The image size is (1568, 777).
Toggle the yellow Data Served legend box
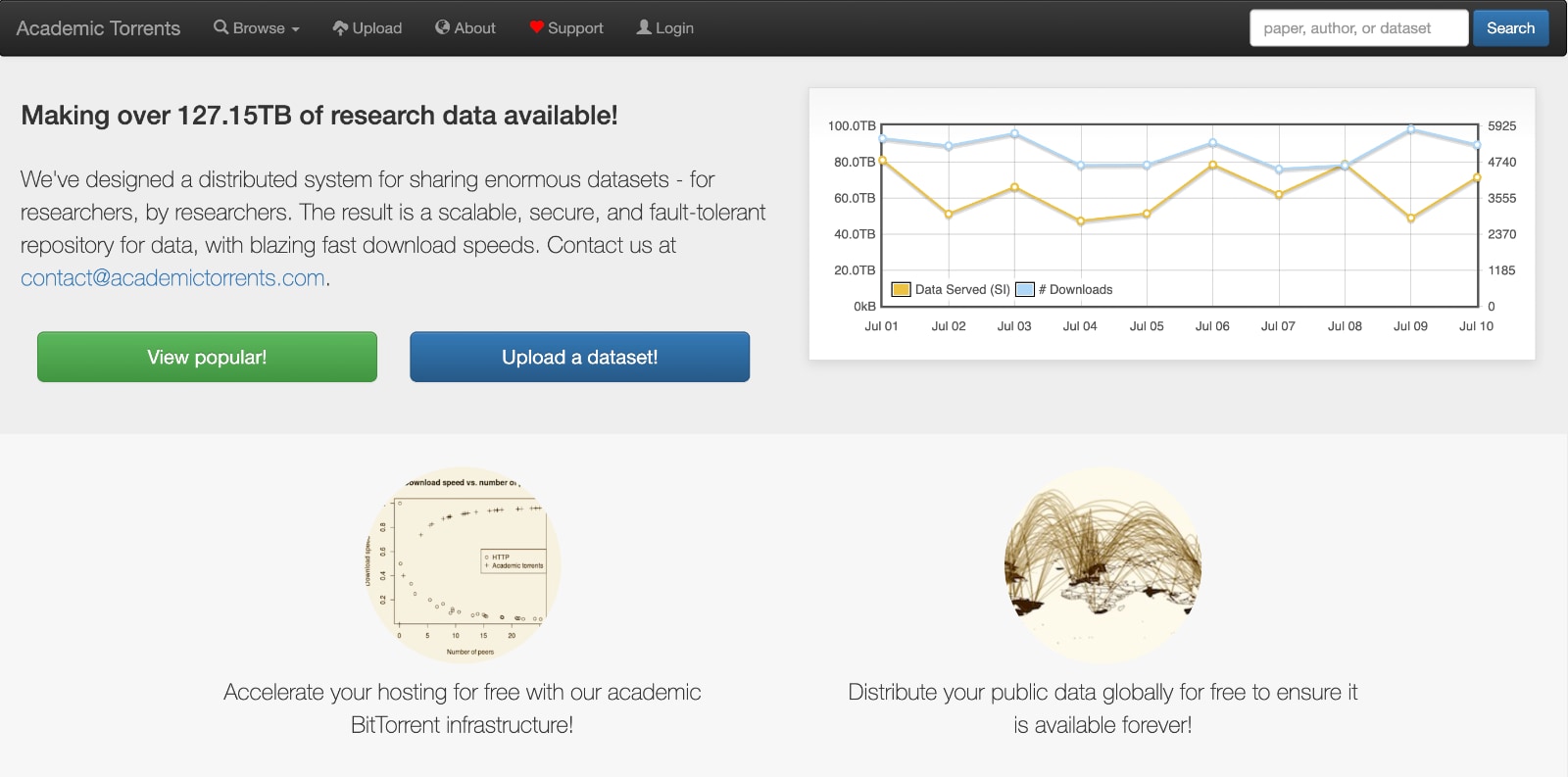(x=901, y=289)
